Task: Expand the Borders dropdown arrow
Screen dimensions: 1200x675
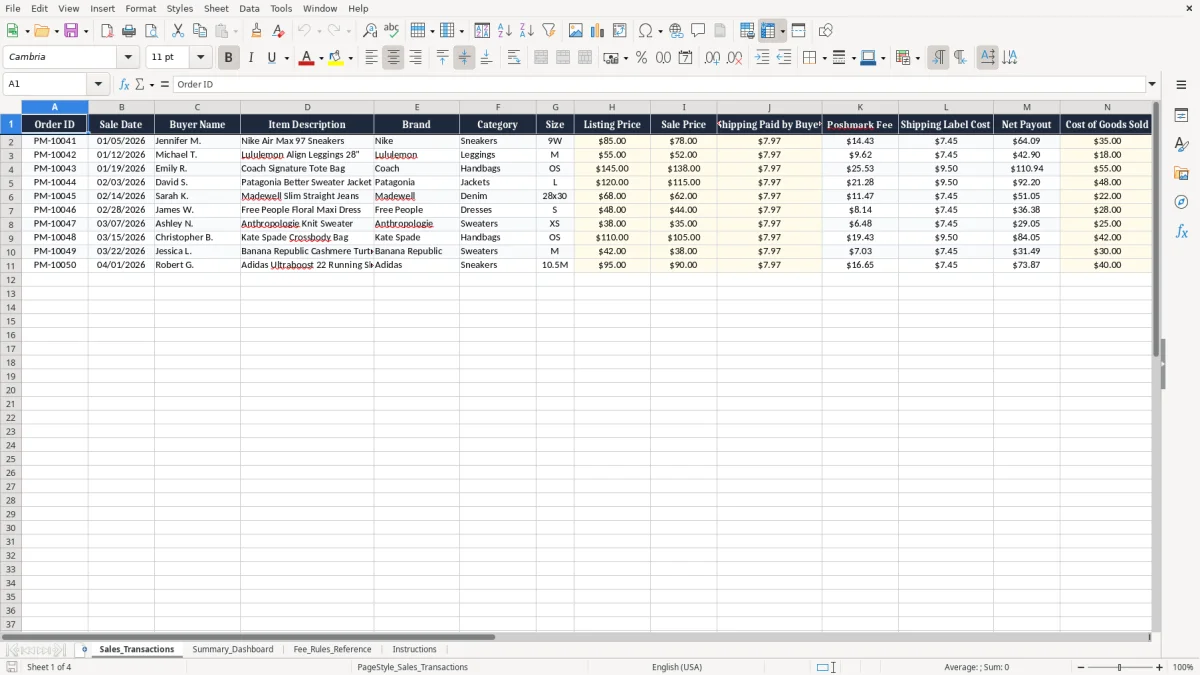Action: 823,58
